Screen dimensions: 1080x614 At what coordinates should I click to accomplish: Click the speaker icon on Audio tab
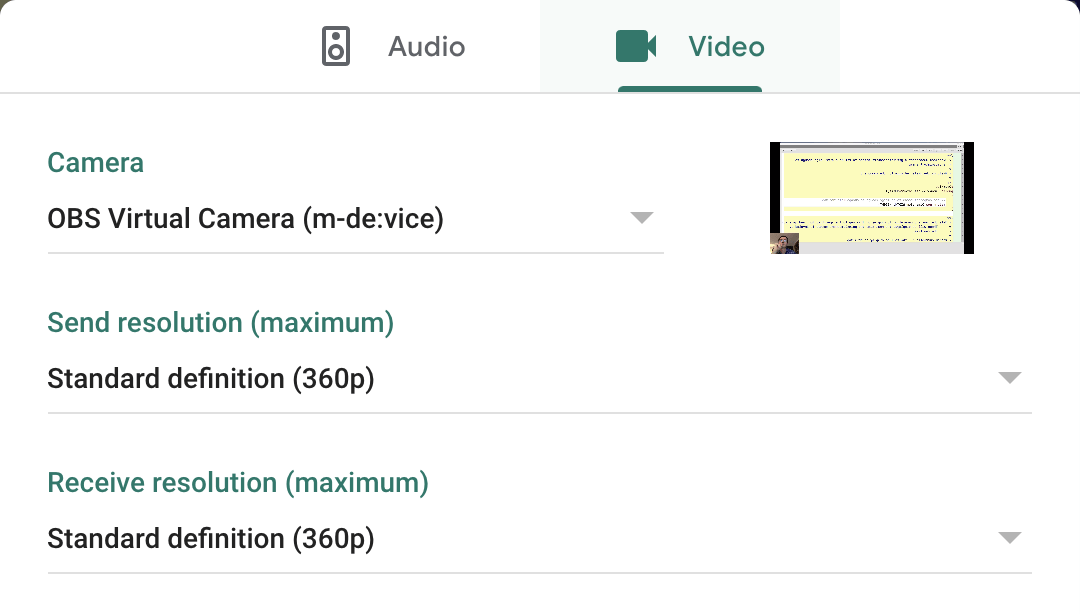[336, 46]
